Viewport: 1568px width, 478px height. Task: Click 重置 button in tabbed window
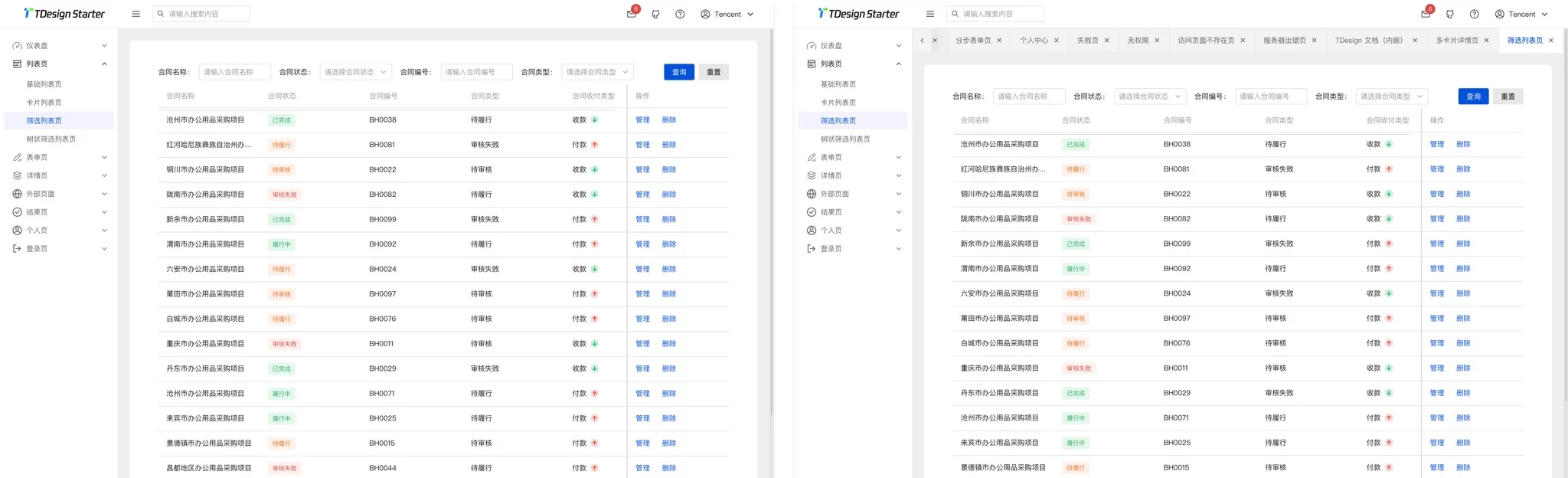(1508, 97)
